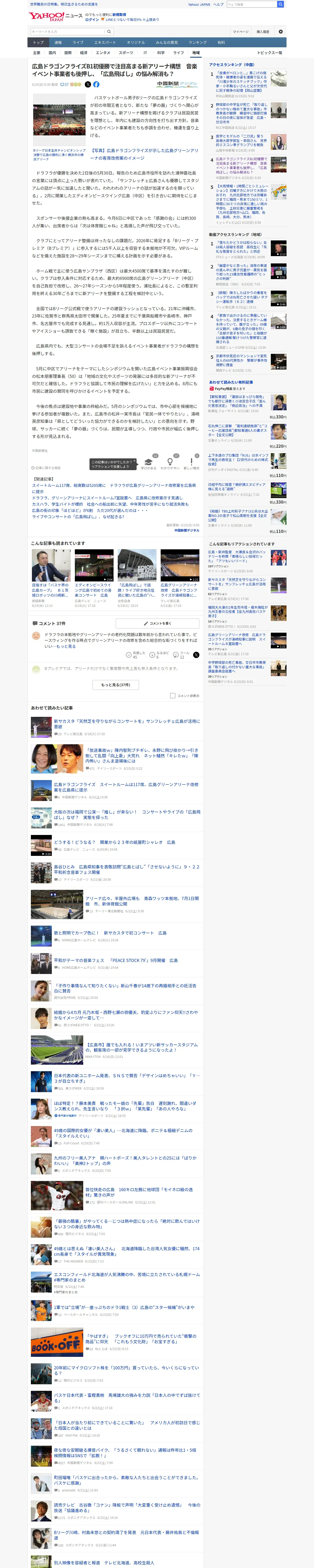Open the main article arena photo

click(59, 120)
